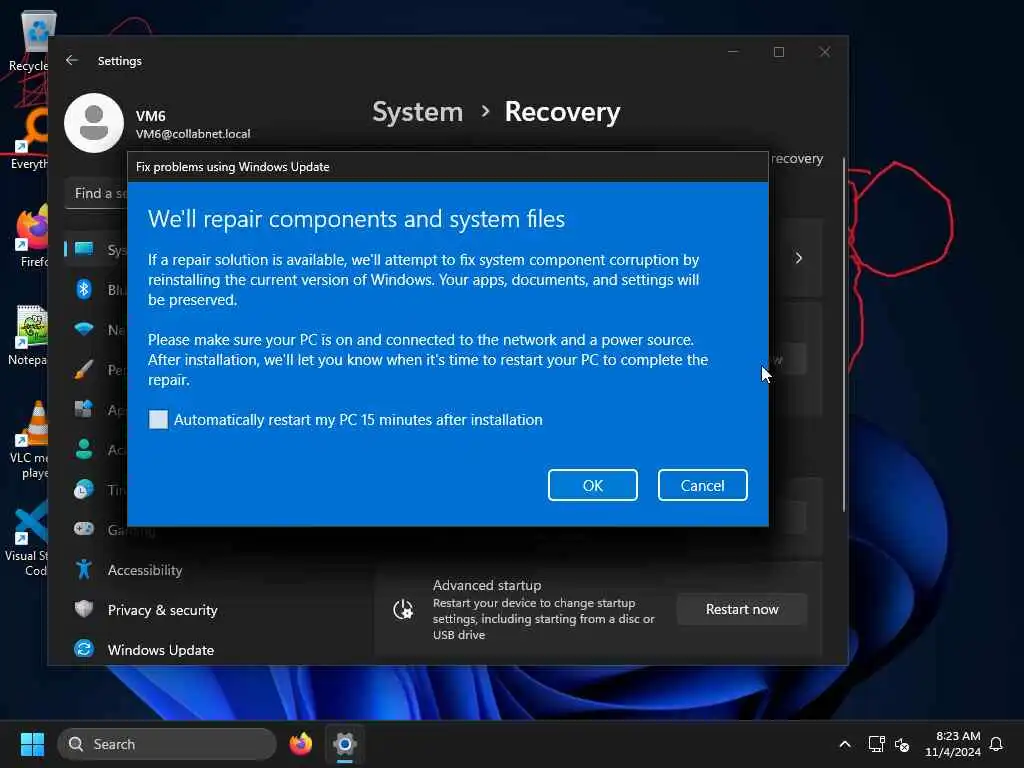
Task: Select the System sidebar icon
Action: 84,249
